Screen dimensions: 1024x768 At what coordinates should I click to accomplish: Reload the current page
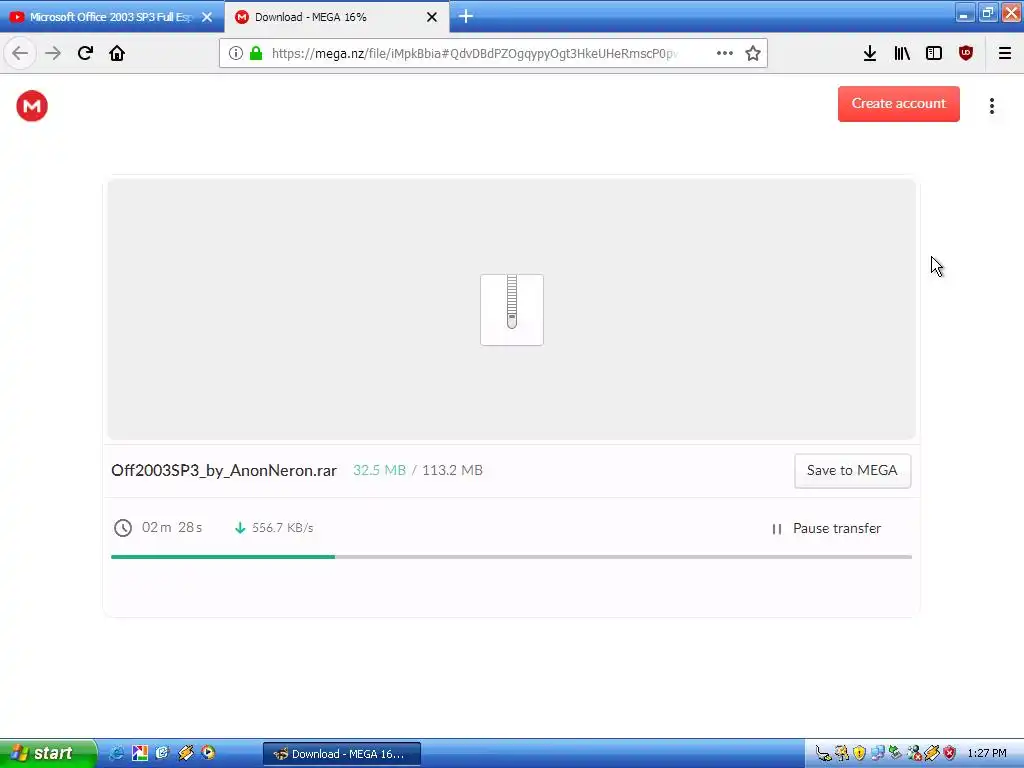click(x=85, y=54)
